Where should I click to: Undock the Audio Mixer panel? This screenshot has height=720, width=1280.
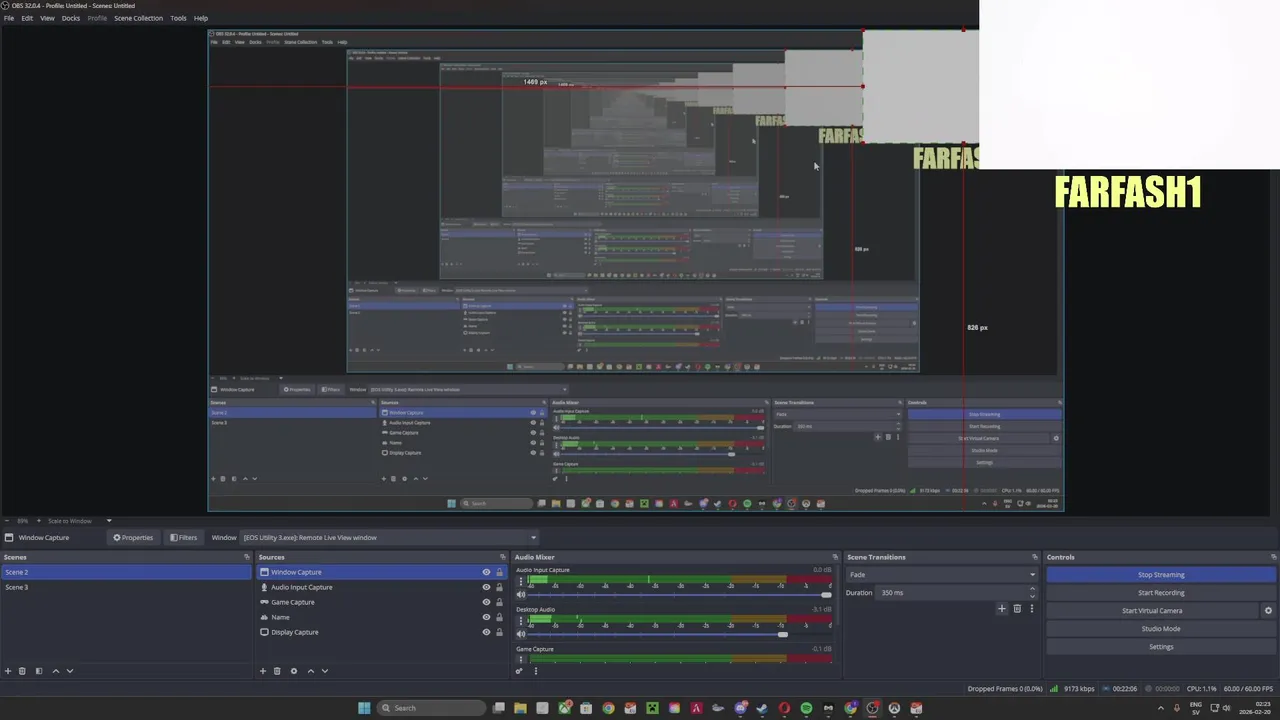(835, 557)
